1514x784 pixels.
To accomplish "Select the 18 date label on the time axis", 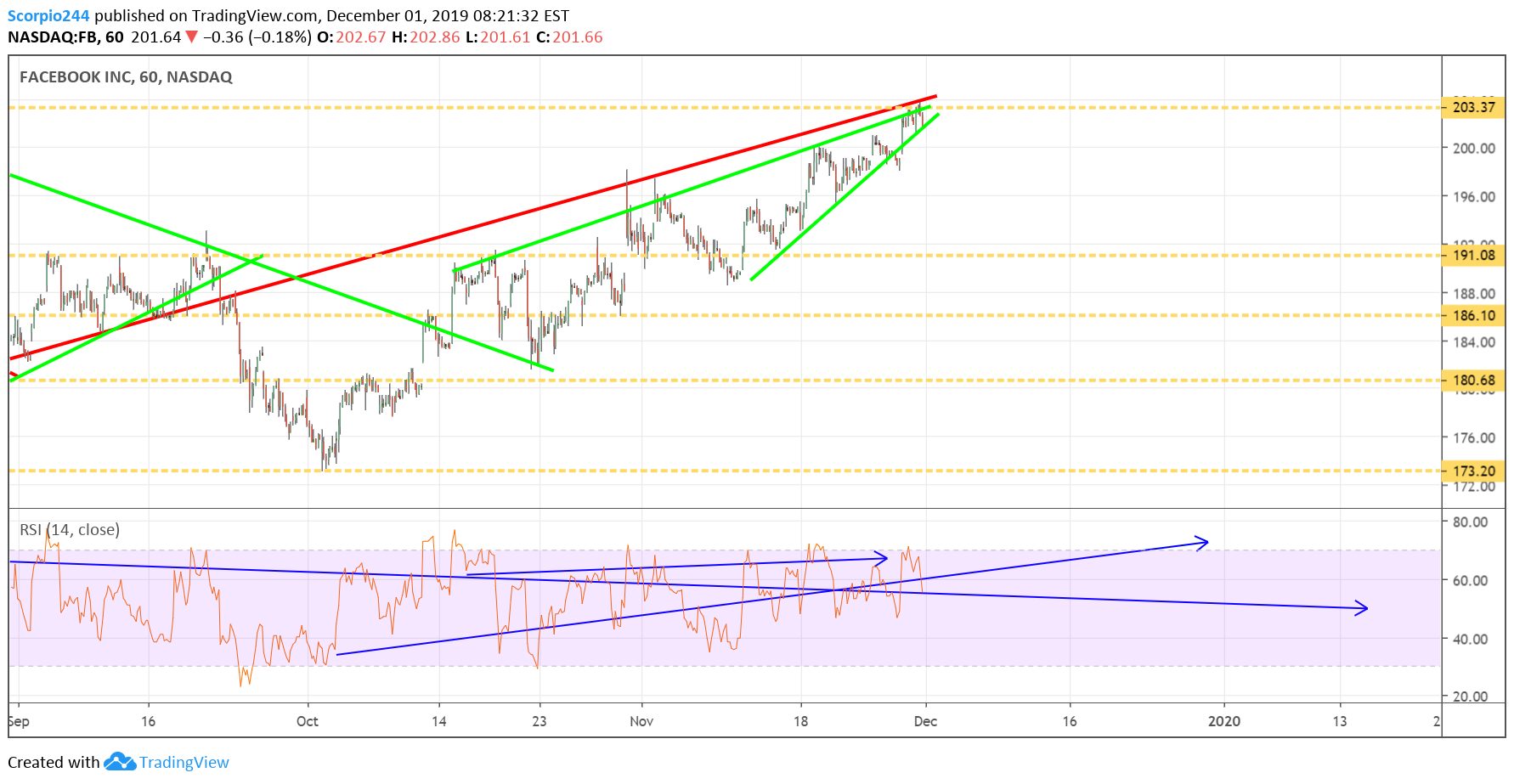I will tap(800, 721).
